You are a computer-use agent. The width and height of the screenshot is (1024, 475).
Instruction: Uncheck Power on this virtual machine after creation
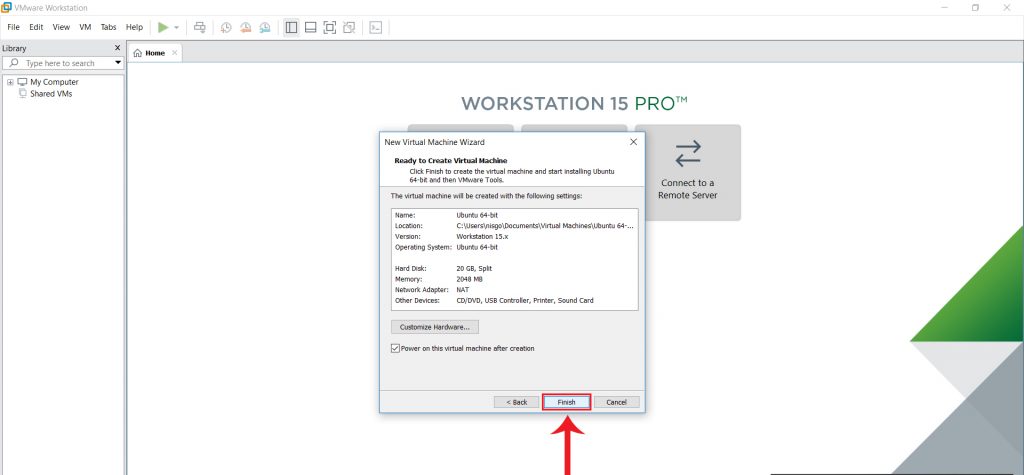395,348
